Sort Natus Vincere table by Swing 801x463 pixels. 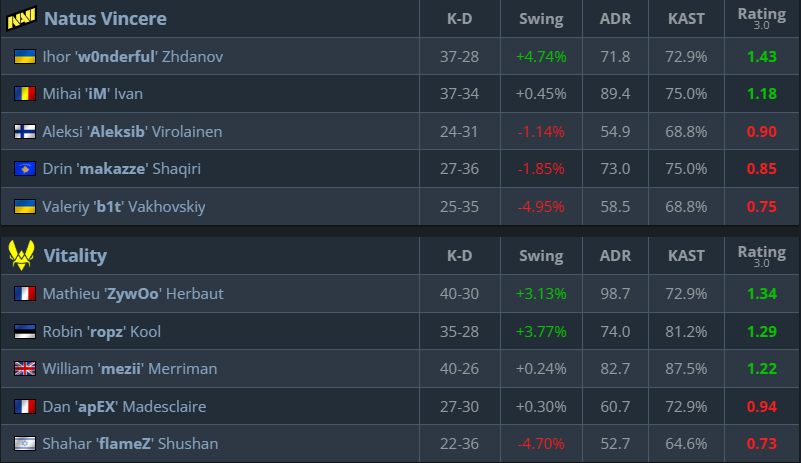click(541, 18)
